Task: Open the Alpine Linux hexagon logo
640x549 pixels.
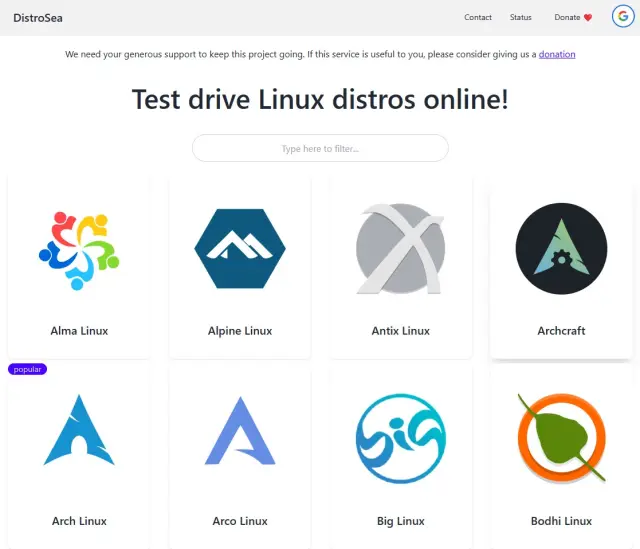Action: pyautogui.click(x=240, y=249)
